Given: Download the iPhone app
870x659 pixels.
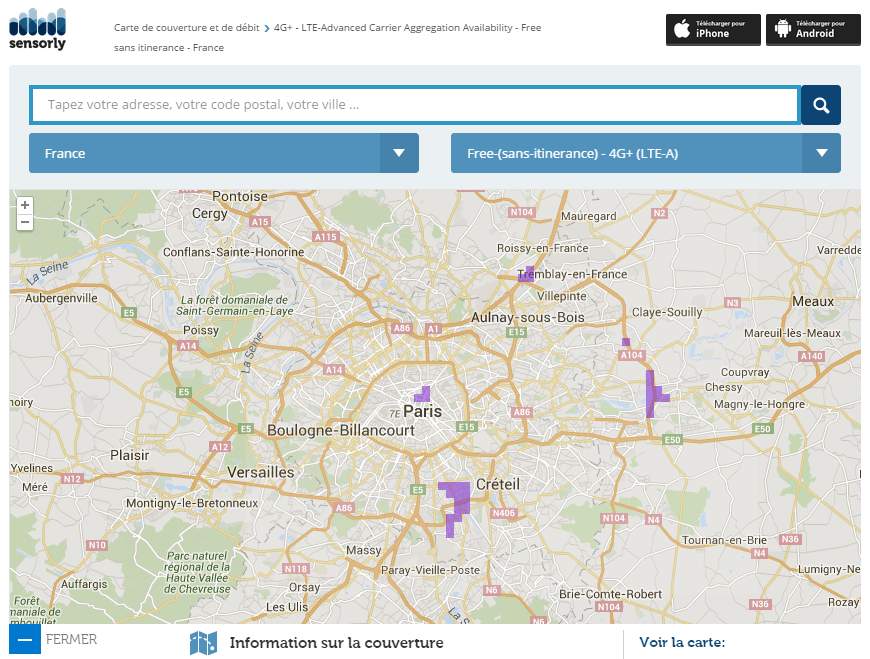Looking at the screenshot, I should 713,29.
